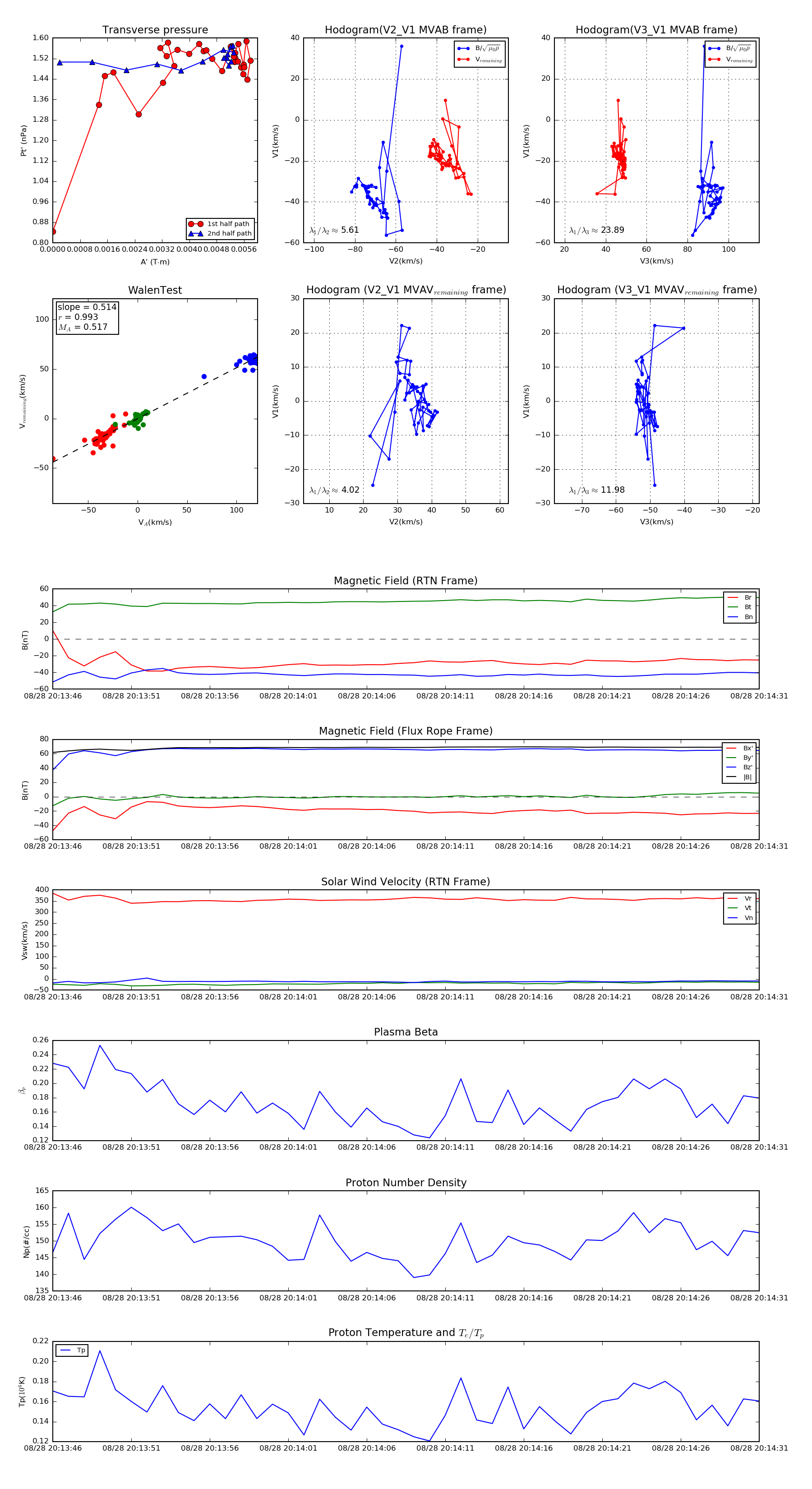The image size is (812, 1489).
Task: Select the "Bx'" legend entry
Action: click(740, 749)
